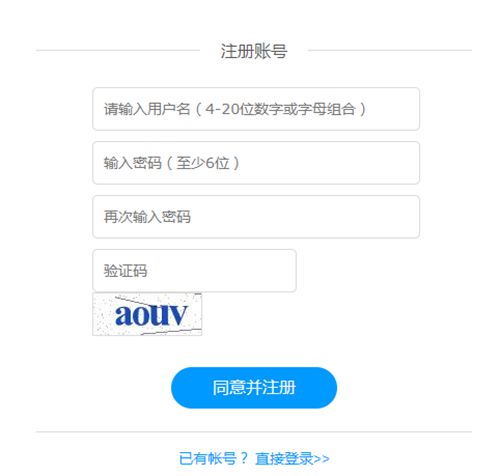Click the letter 'u' in the captcha picture
The image size is (500, 476).
coord(160,316)
